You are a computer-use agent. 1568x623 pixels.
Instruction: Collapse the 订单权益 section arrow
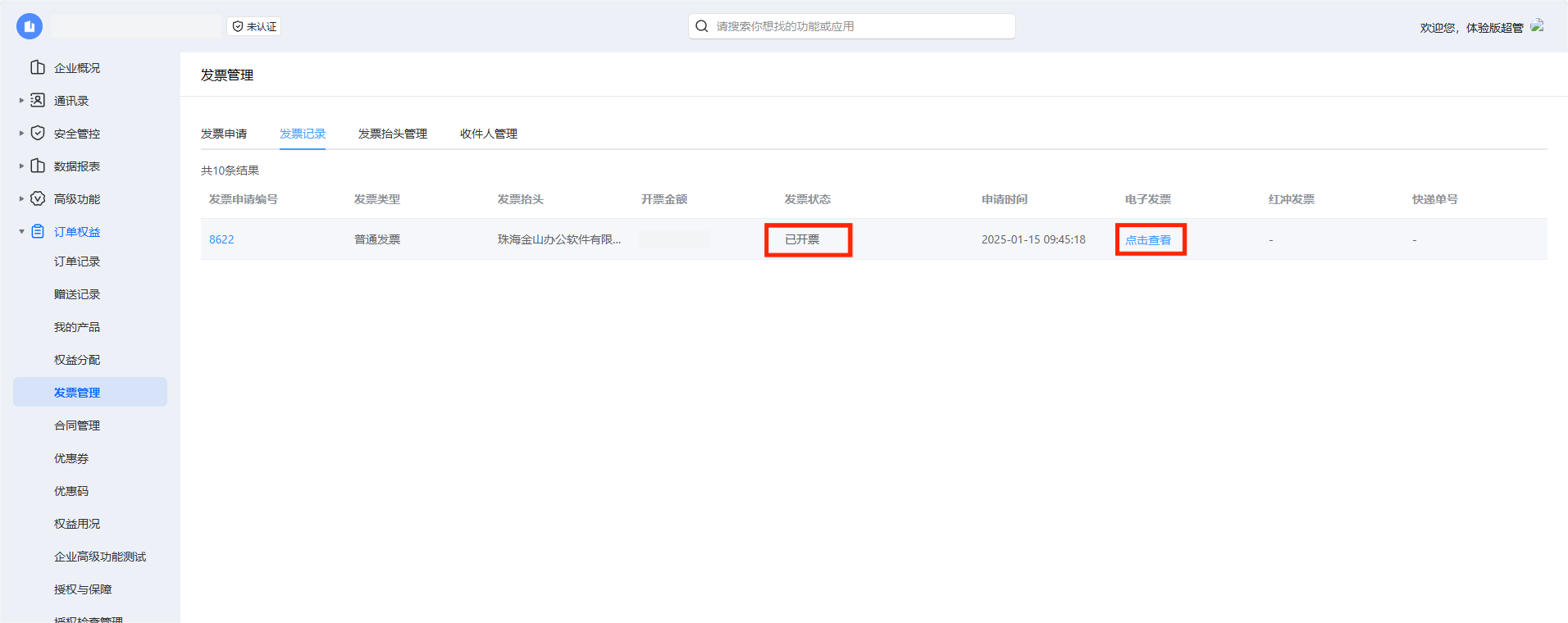click(x=21, y=231)
